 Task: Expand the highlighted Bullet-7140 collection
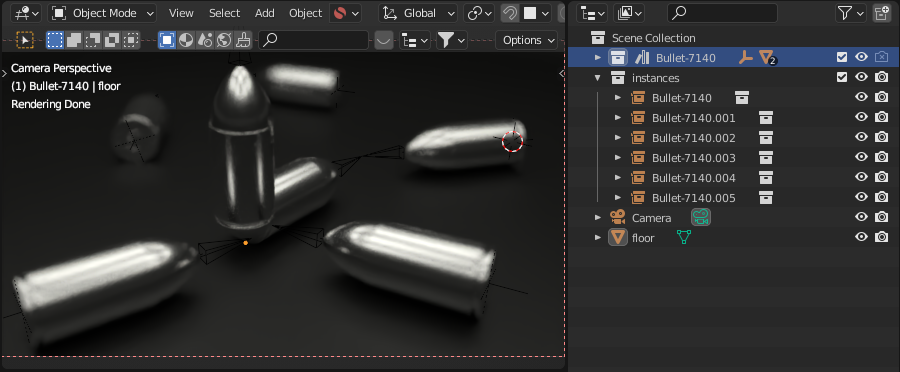click(598, 57)
